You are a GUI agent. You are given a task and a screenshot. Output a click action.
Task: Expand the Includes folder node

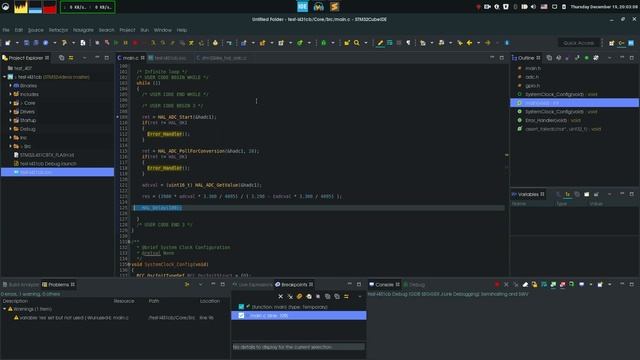pyautogui.click(x=11, y=94)
